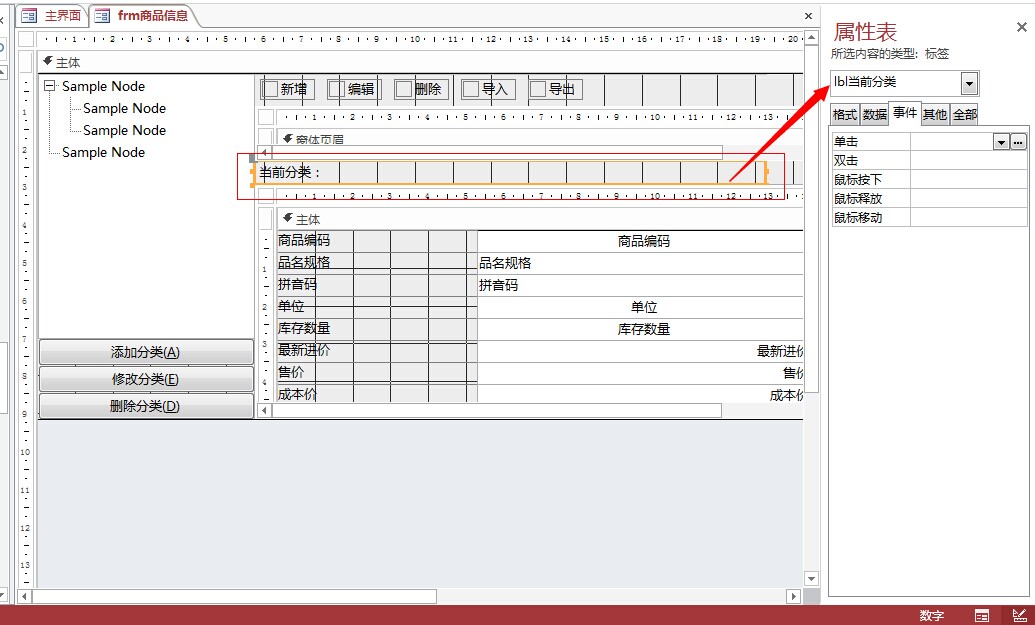Click the 双击 event property field
The height and width of the screenshot is (625, 1035).
click(x=968, y=161)
